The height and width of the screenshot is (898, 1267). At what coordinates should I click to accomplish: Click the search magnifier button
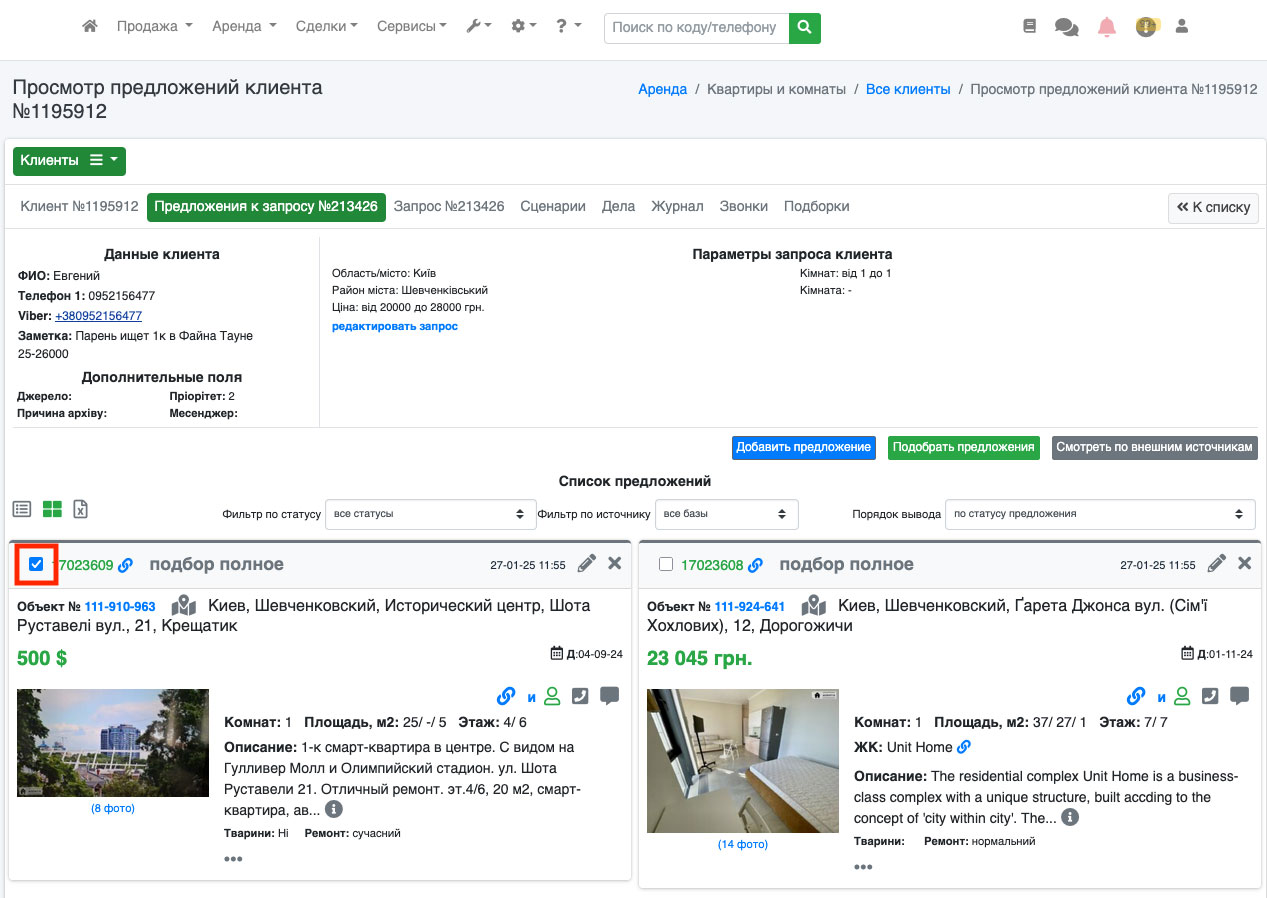tap(804, 28)
